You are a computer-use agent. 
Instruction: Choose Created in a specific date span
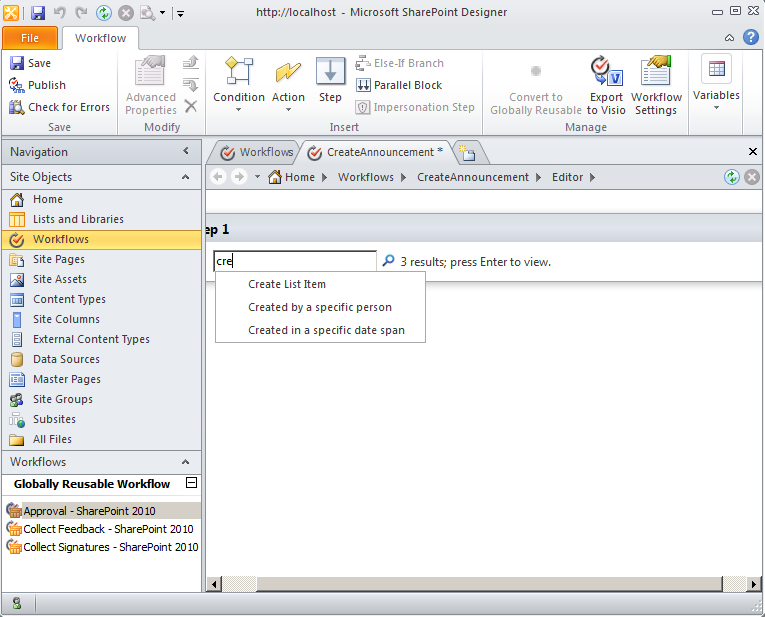pyautogui.click(x=320, y=330)
